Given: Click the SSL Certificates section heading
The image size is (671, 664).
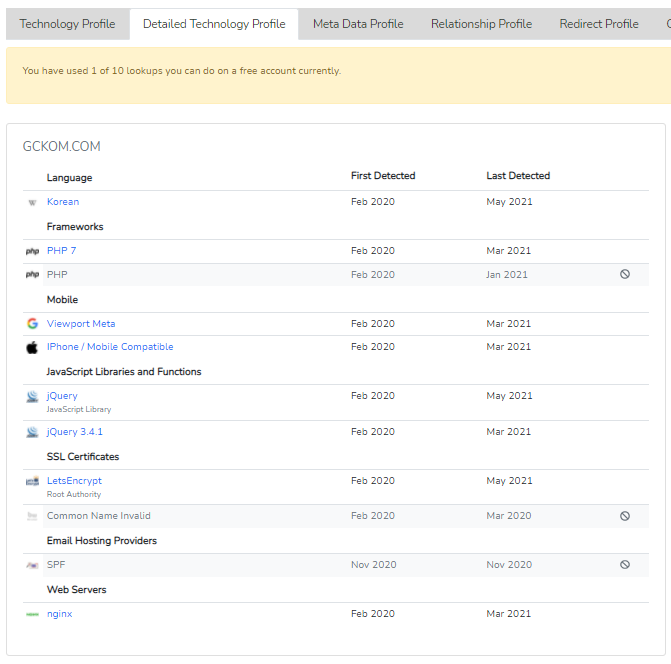Looking at the screenshot, I should (83, 456).
